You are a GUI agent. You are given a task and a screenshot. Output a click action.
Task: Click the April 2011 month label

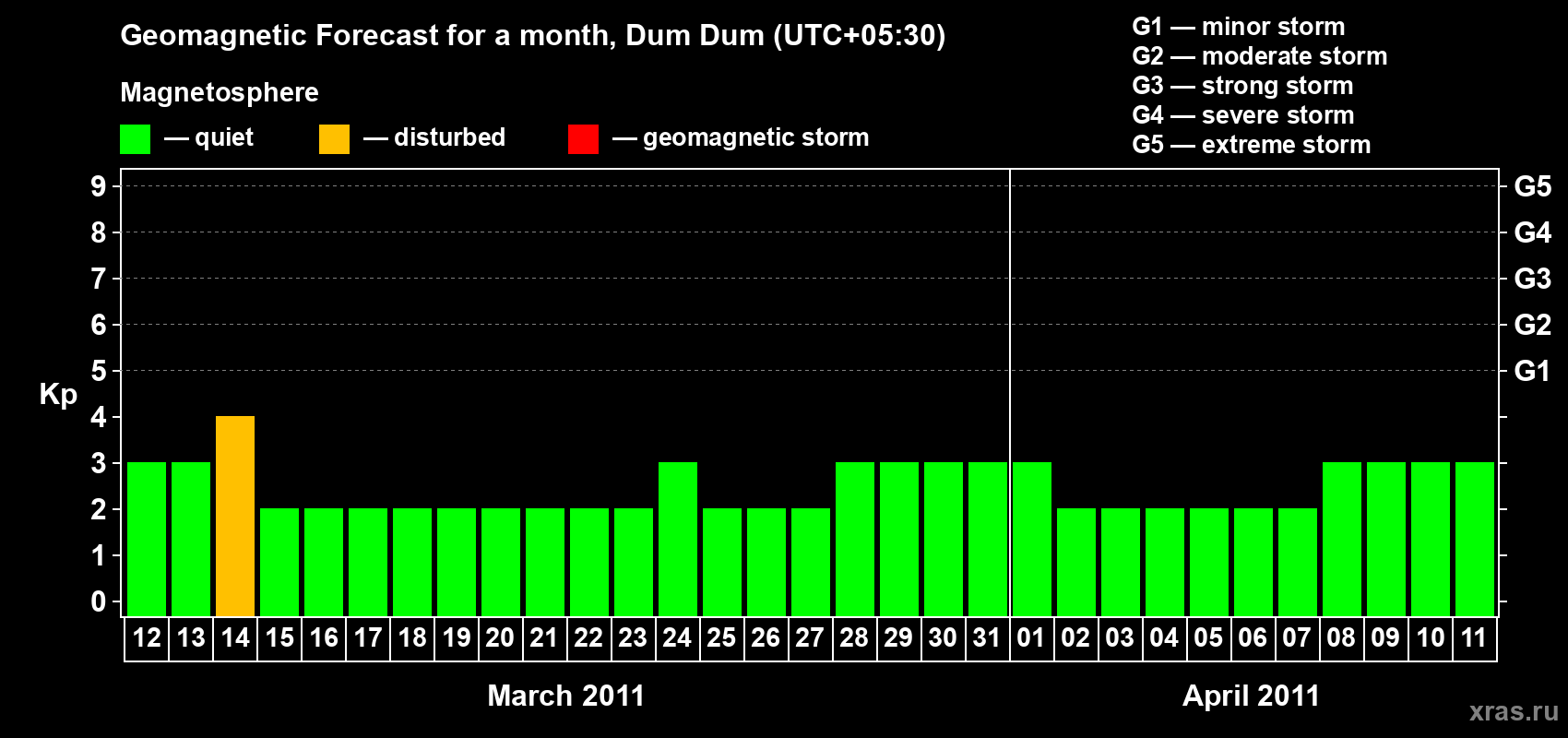[1252, 696]
